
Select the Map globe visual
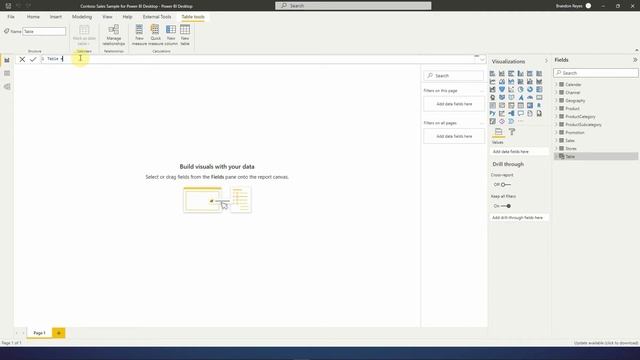(493, 98)
